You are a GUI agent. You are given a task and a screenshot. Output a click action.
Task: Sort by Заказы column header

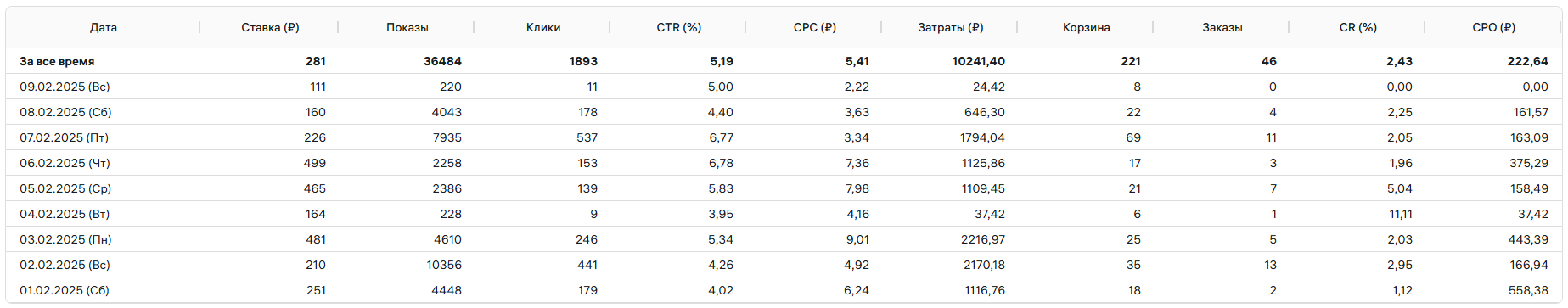1222,27
